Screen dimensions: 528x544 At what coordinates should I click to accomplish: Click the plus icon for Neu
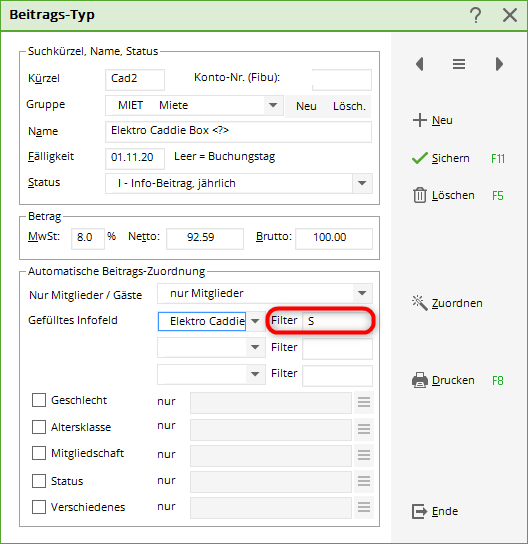pos(420,120)
